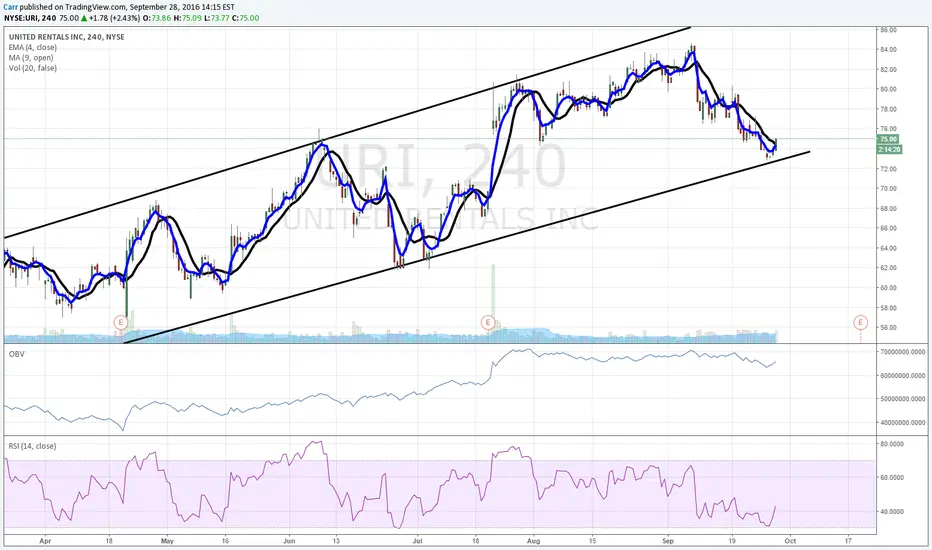Click the 'May' date axis label
The height and width of the screenshot is (550, 932).
coord(167,541)
